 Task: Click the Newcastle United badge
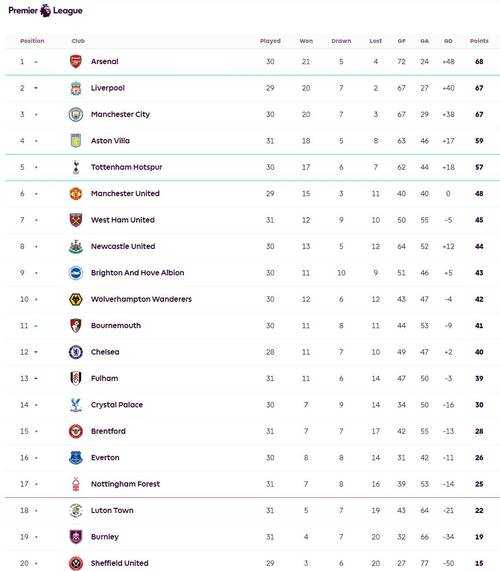pyautogui.click(x=76, y=247)
